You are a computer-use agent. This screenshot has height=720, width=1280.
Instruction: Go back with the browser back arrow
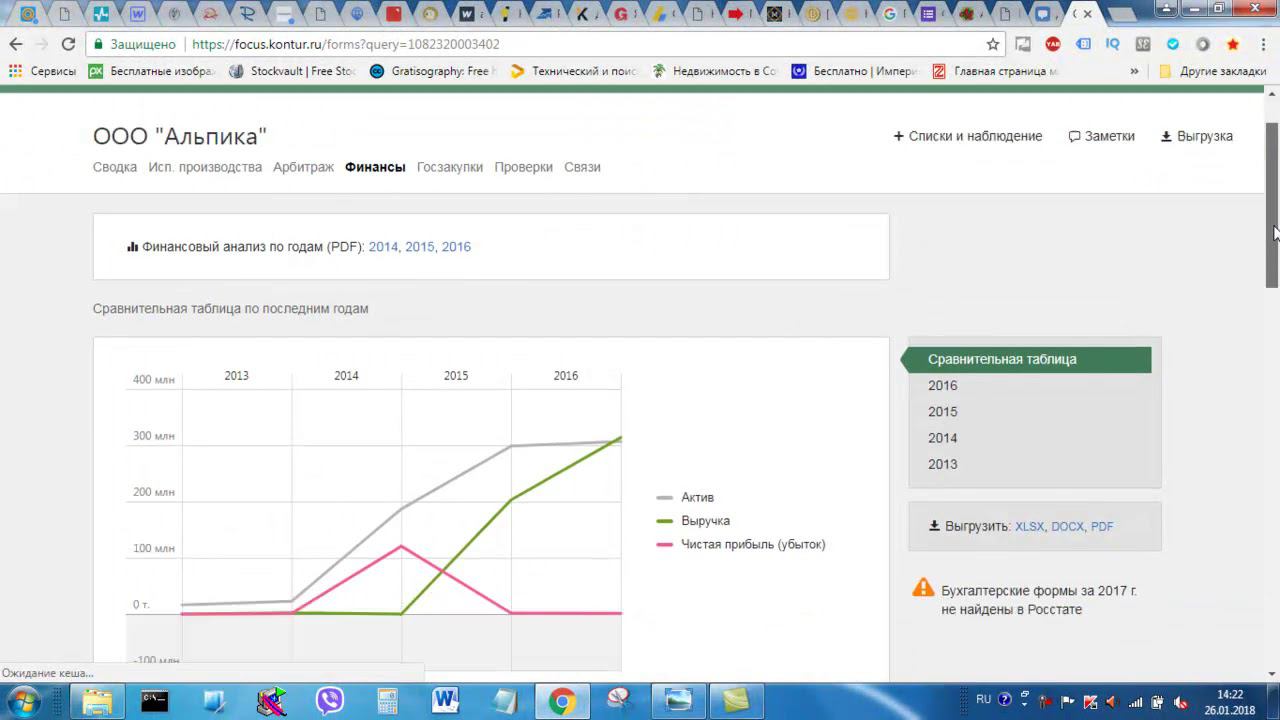(x=15, y=44)
